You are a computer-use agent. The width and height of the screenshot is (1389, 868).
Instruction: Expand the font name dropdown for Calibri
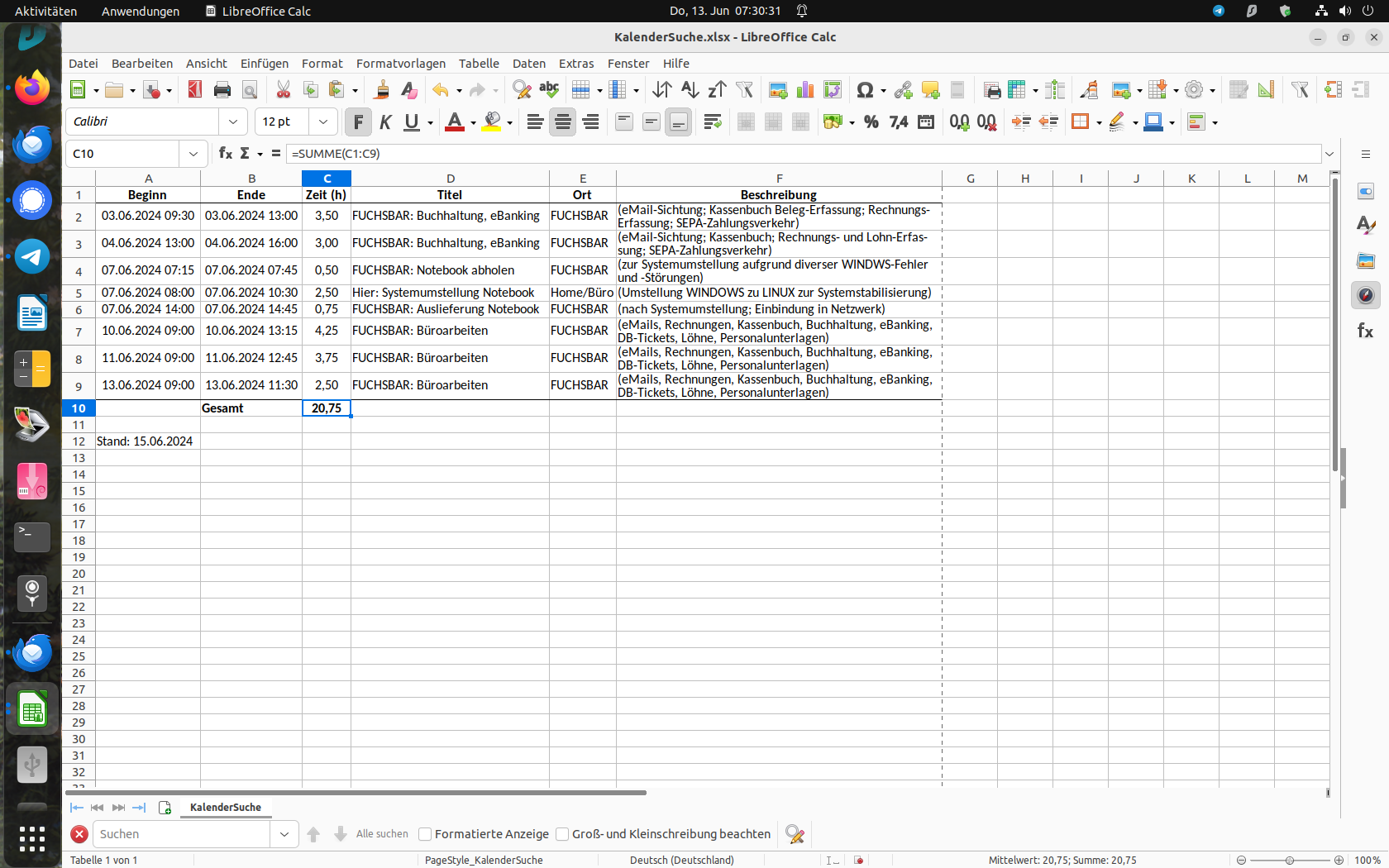(233, 122)
